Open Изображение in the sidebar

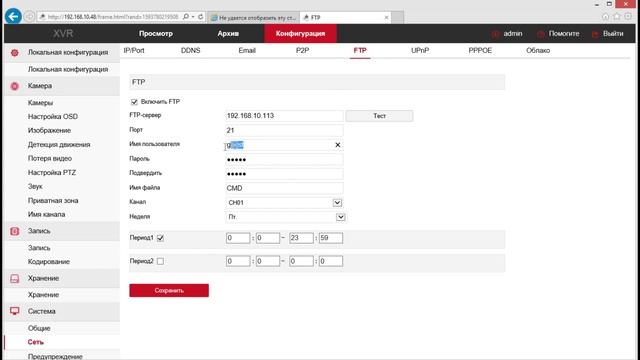(49, 131)
